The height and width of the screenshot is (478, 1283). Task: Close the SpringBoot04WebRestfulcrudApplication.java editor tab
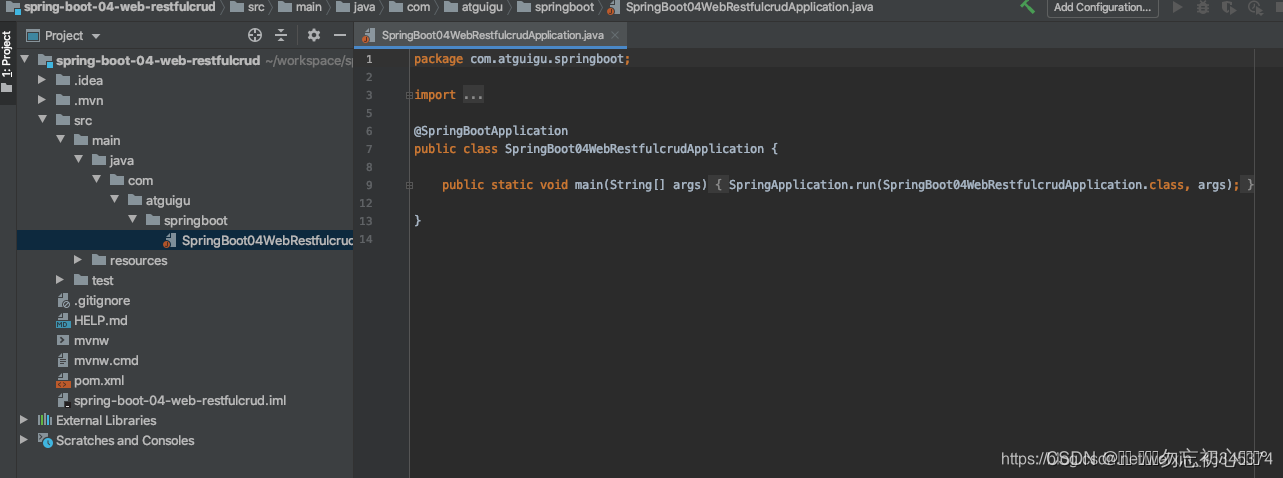617,35
